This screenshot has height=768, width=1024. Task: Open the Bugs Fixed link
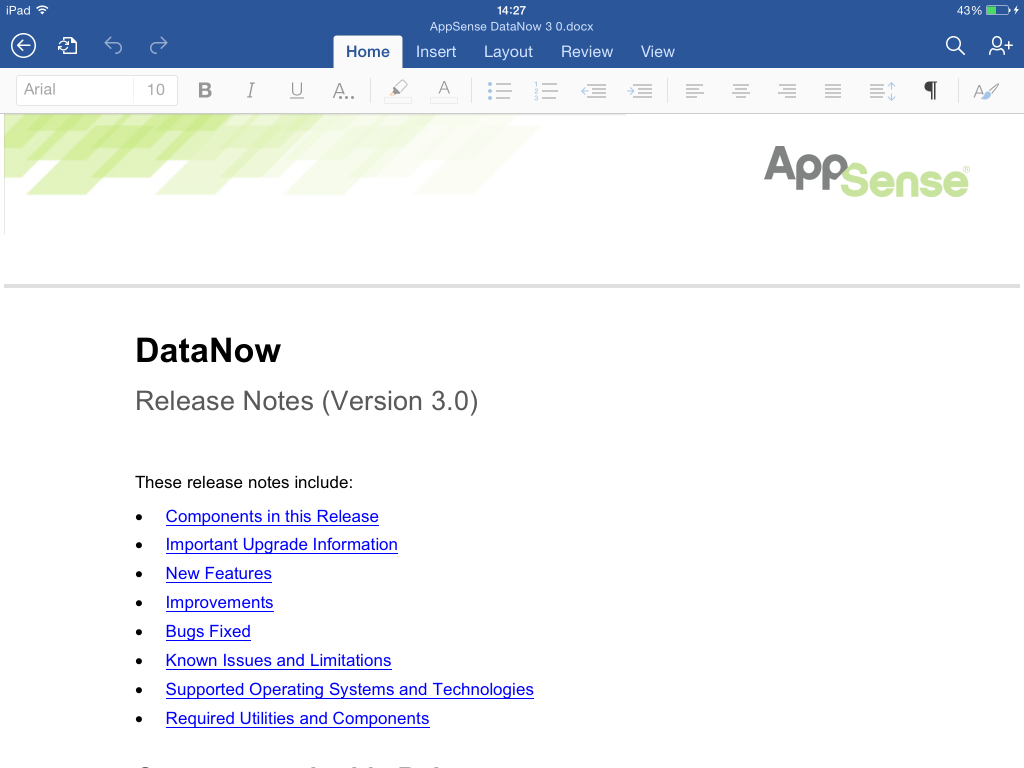click(x=208, y=632)
